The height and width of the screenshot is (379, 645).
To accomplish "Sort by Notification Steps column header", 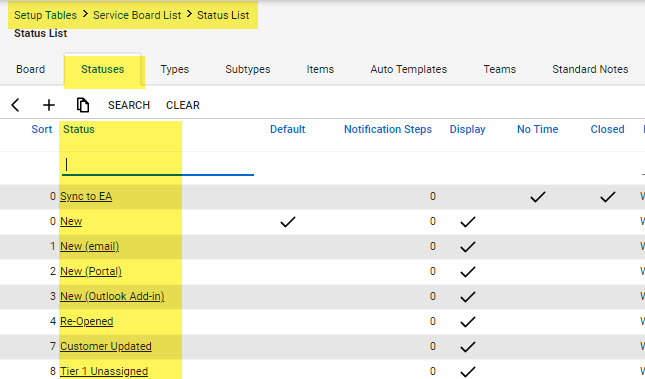I will point(387,129).
